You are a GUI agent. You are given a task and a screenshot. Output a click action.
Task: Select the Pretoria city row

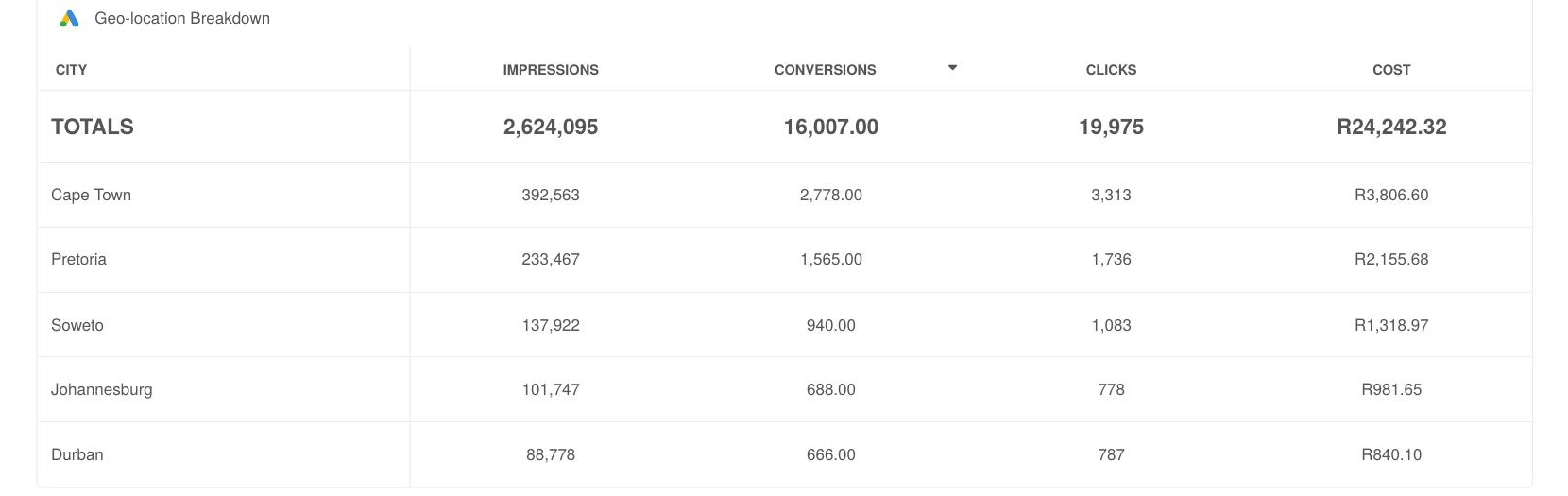click(784, 260)
